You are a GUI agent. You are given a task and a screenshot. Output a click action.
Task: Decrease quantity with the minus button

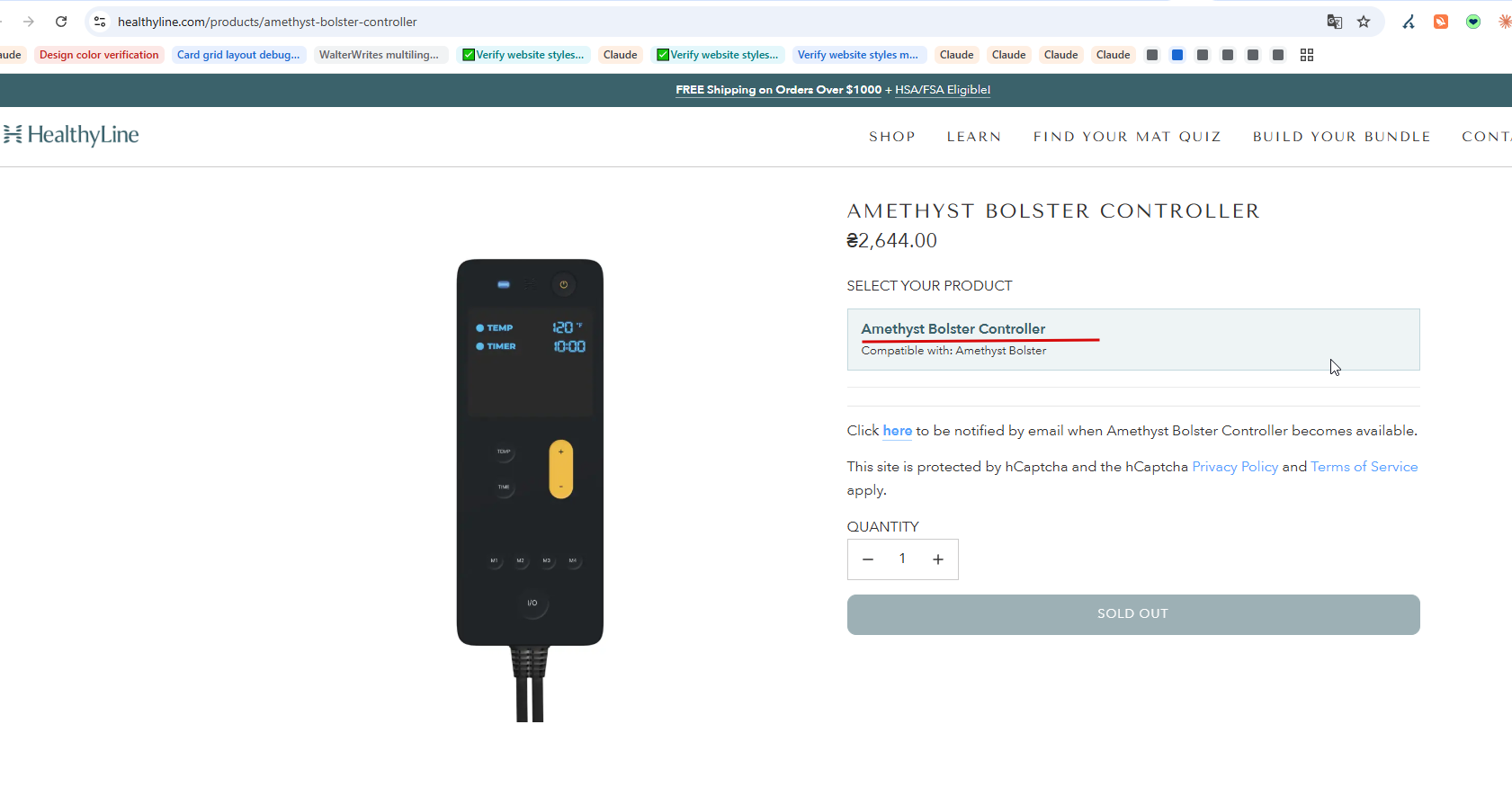click(868, 559)
